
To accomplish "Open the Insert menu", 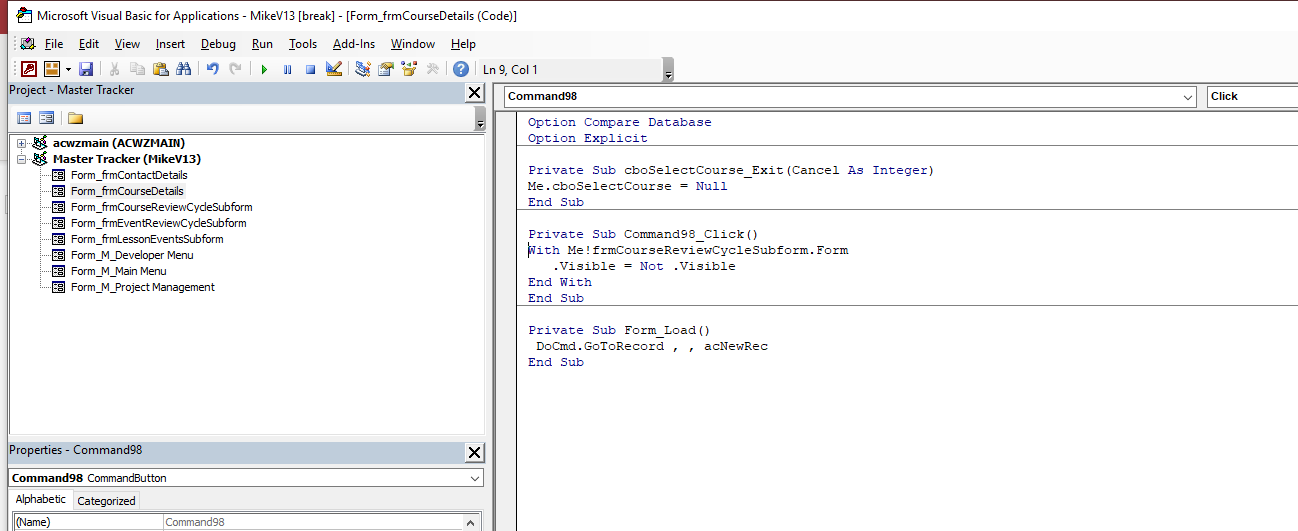I will [x=170, y=44].
